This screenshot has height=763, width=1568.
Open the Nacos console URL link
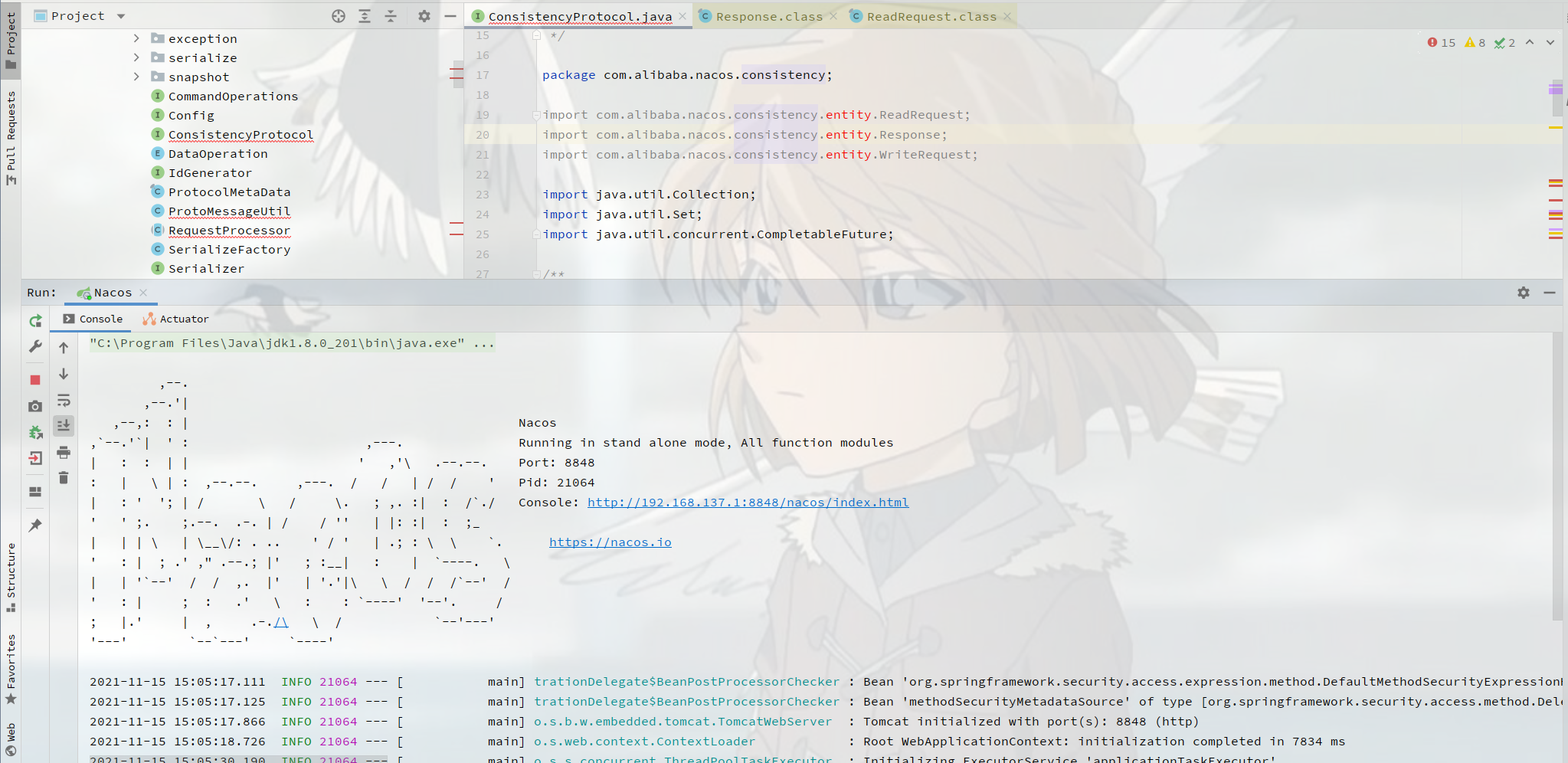coord(748,503)
